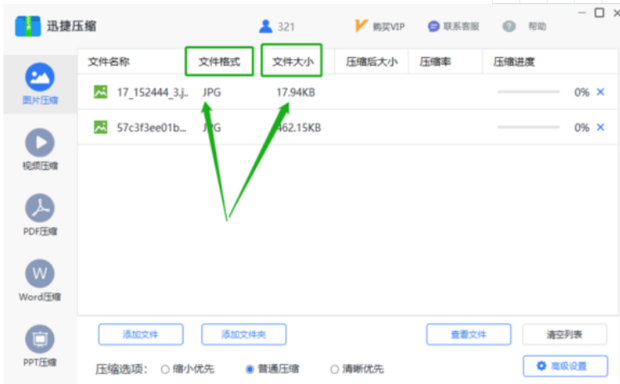The width and height of the screenshot is (620, 384).
Task: Click the 购买VIP icon
Action: pos(360,26)
